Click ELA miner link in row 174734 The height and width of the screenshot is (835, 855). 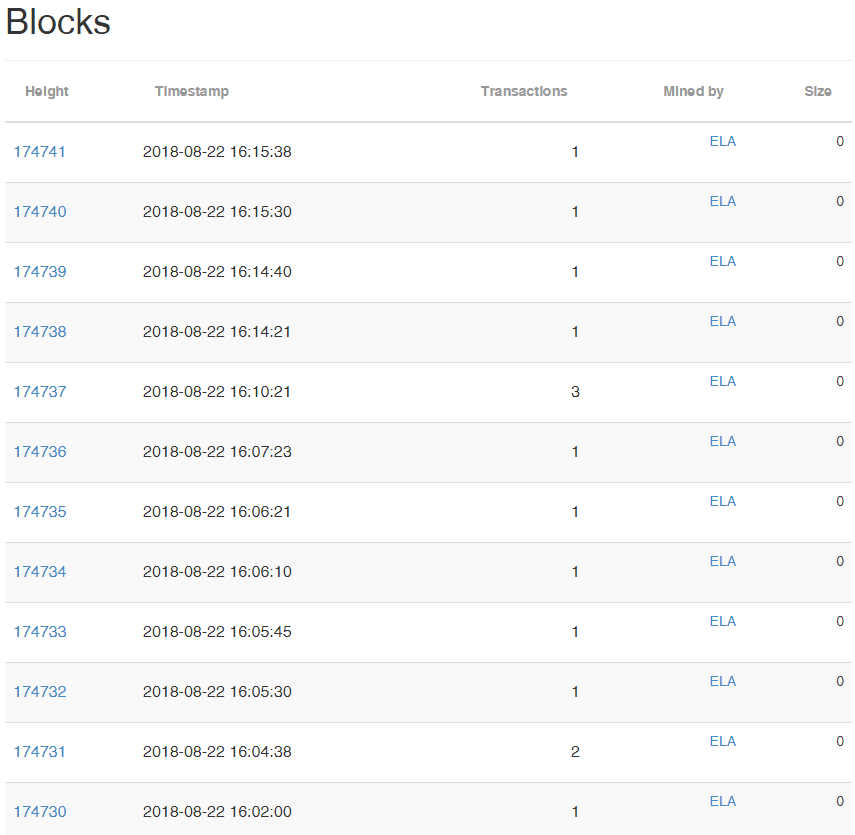(722, 561)
